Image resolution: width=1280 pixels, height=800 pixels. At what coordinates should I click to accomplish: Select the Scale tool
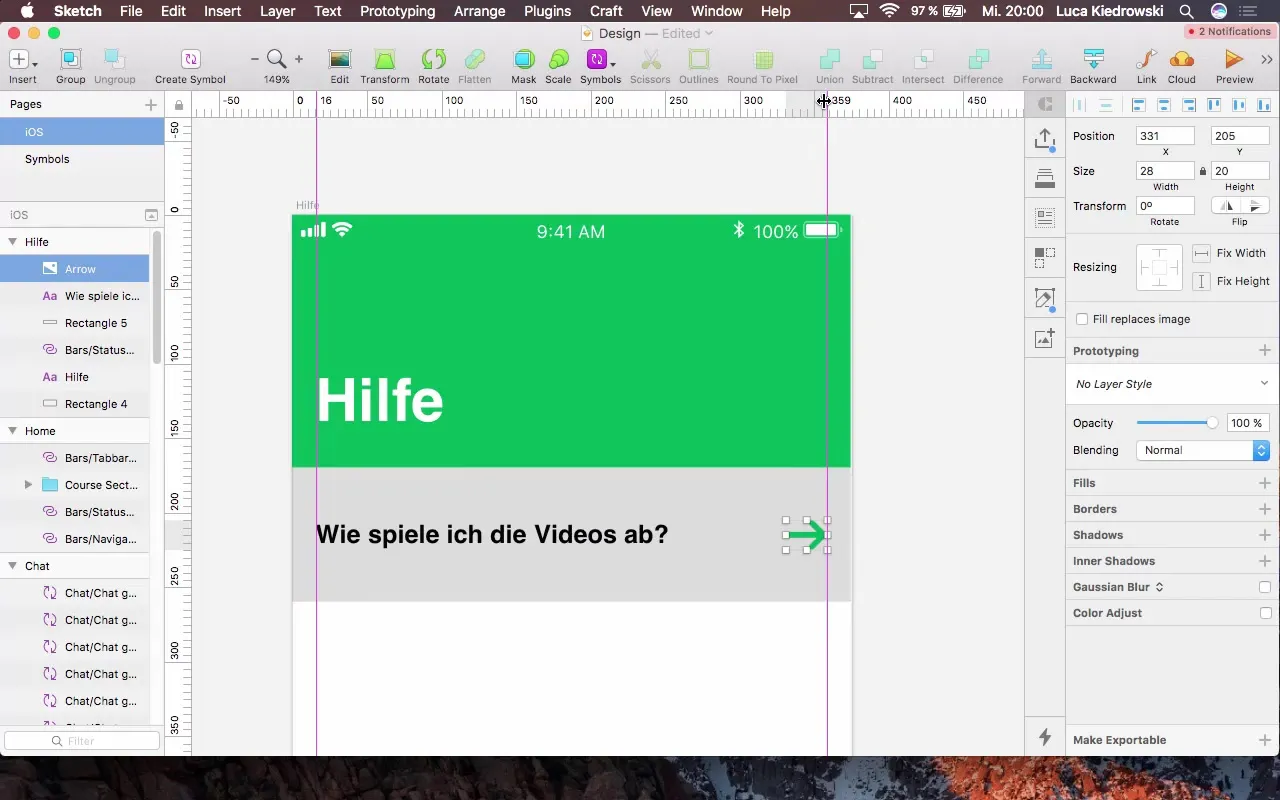558,60
